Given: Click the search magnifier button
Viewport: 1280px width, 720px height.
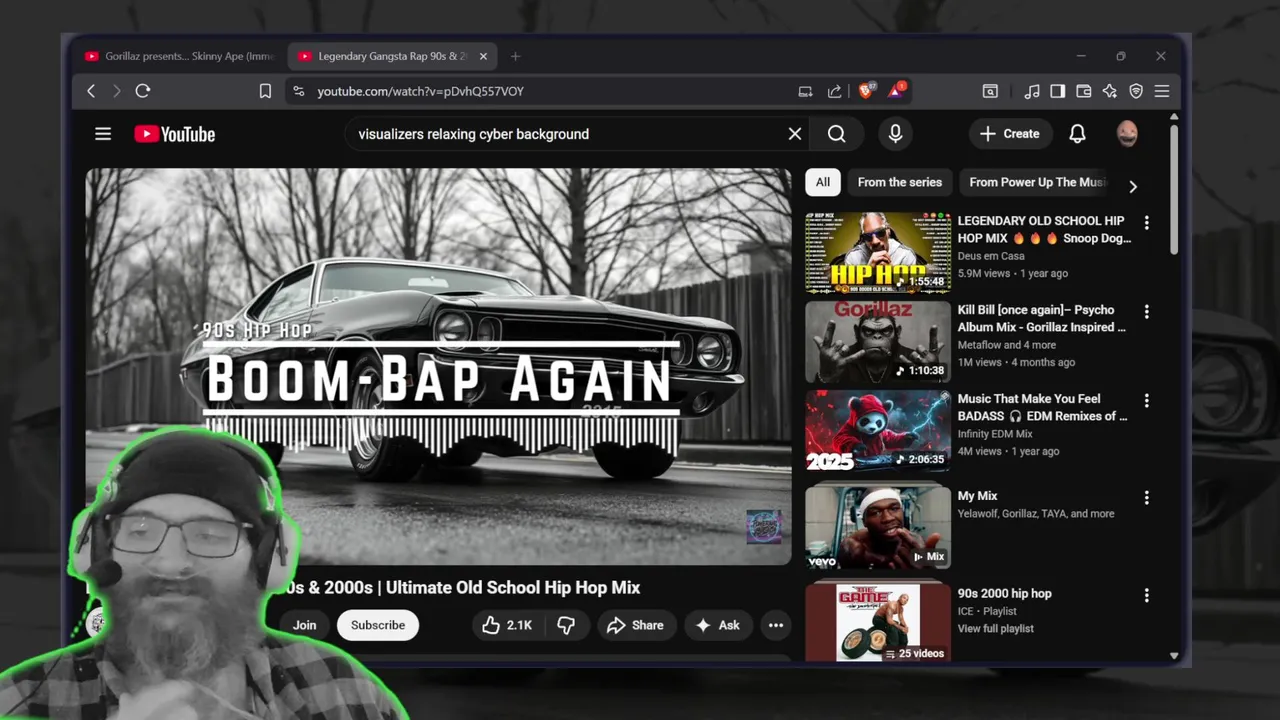Looking at the screenshot, I should point(837,134).
